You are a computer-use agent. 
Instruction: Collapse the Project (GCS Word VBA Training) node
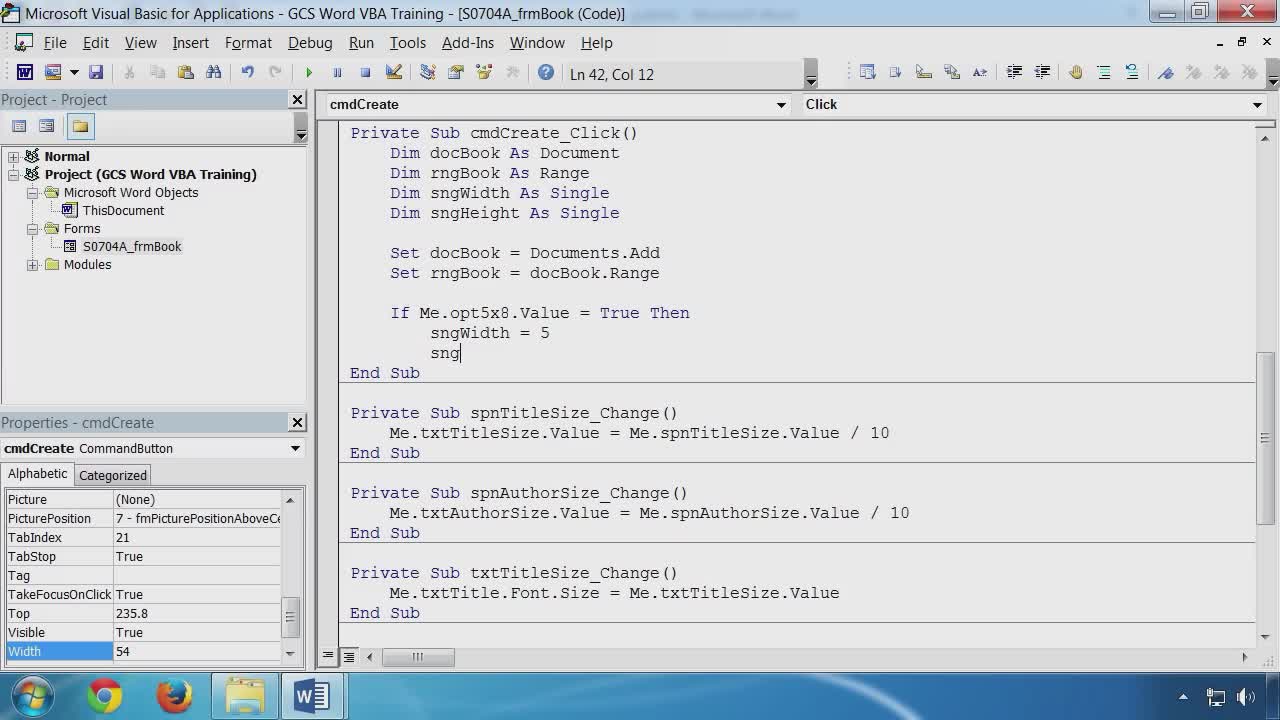pyautogui.click(x=13, y=174)
